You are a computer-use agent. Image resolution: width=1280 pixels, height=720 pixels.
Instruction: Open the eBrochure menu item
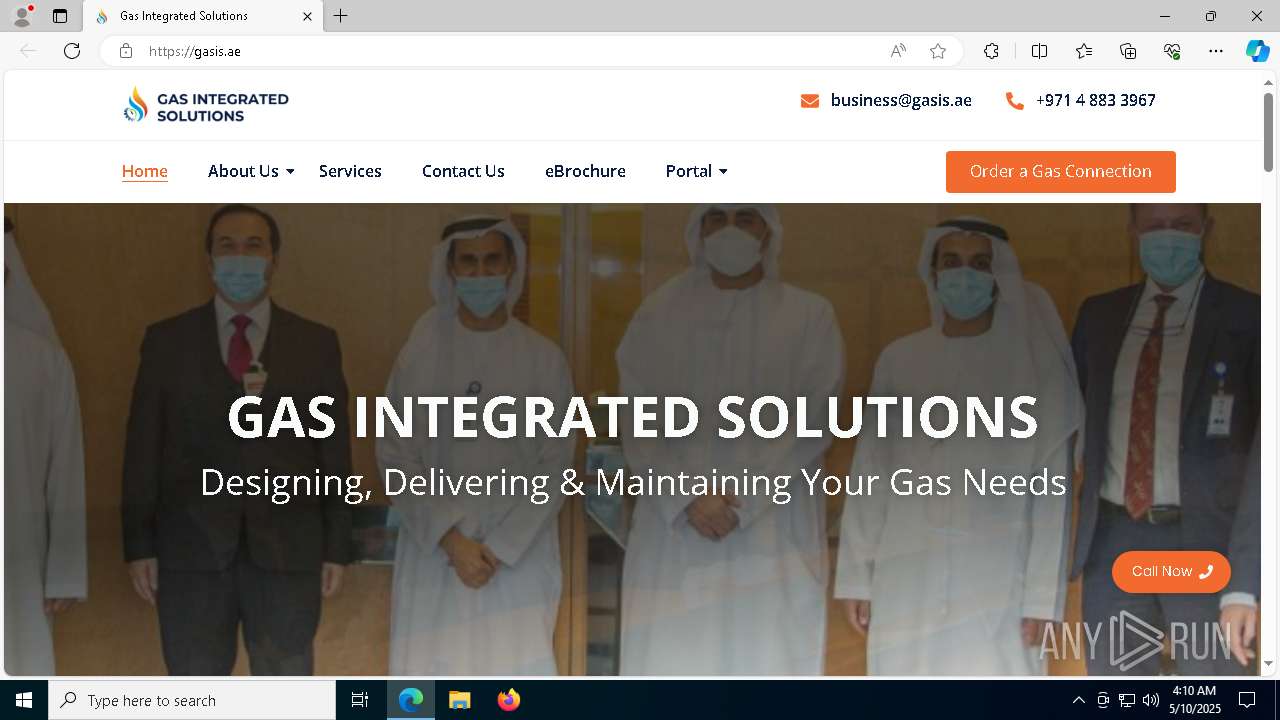(585, 171)
